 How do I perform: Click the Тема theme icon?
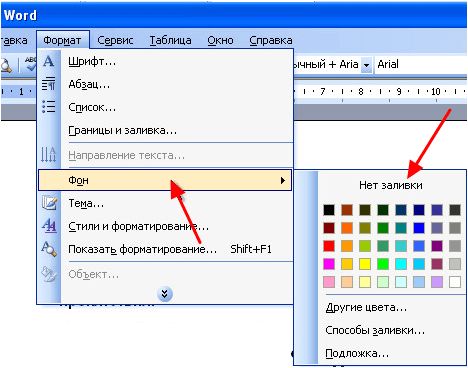[x=49, y=203]
